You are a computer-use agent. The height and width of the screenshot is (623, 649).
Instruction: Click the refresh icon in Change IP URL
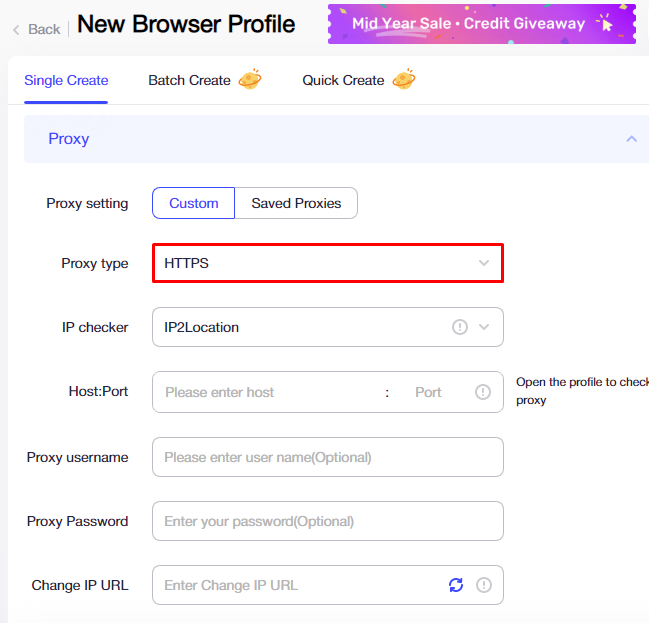point(456,585)
